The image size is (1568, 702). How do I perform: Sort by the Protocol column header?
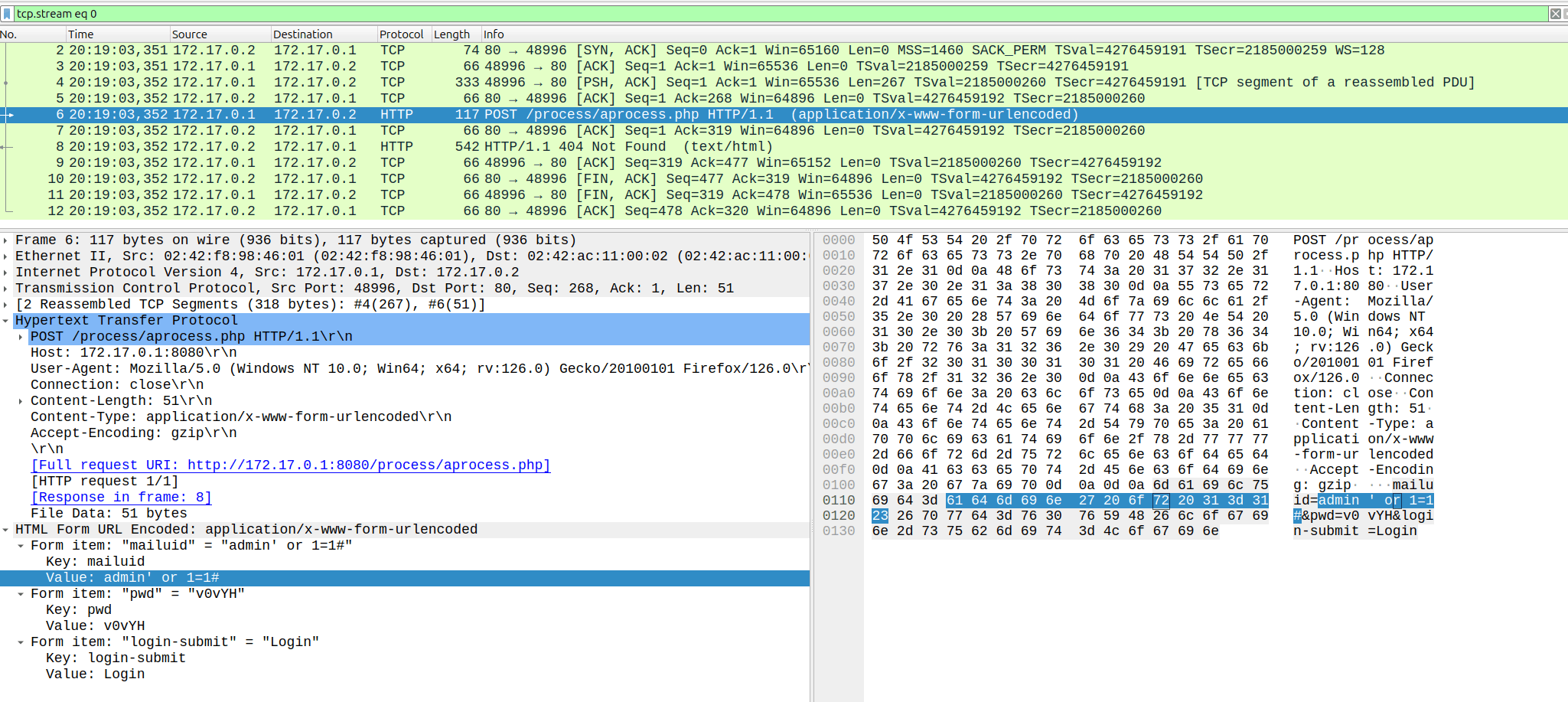tap(404, 34)
